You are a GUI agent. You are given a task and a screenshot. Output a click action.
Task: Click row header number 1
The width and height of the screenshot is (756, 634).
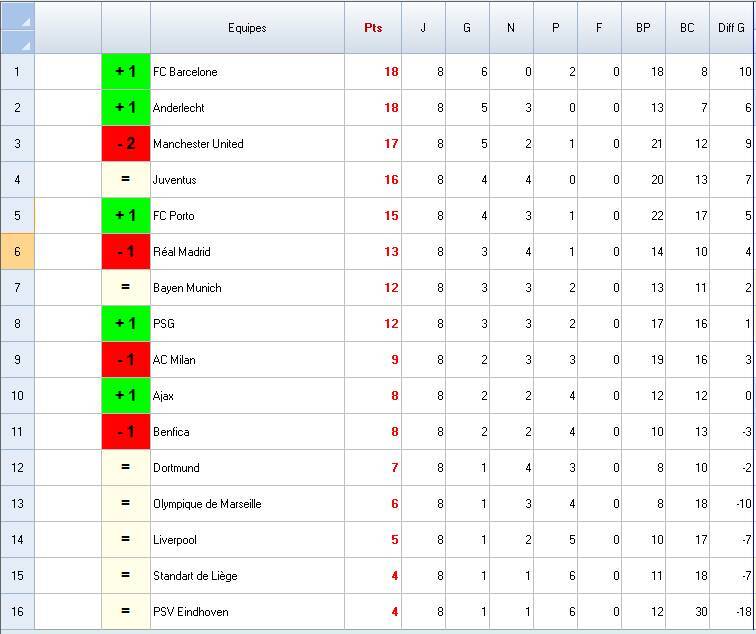click(17, 72)
